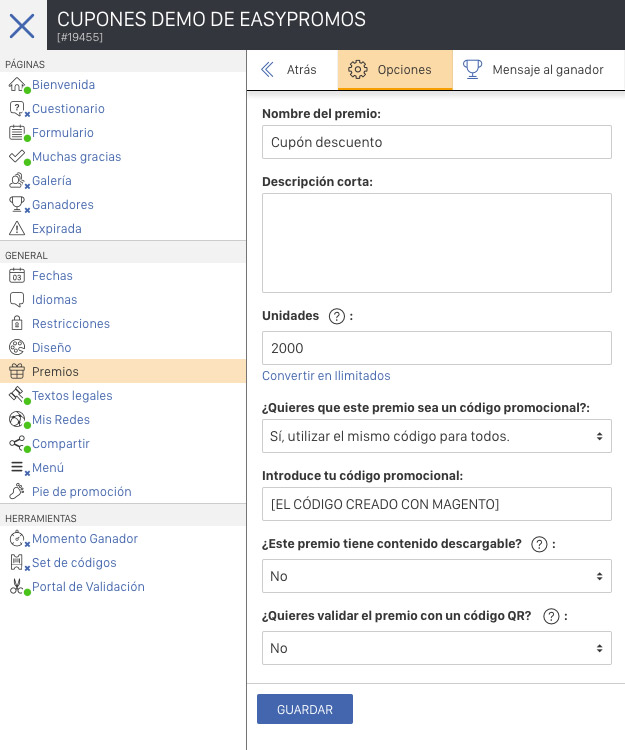Click the Momento Ganador stopwatch icon
The height and width of the screenshot is (750, 625).
pyautogui.click(x=17, y=539)
